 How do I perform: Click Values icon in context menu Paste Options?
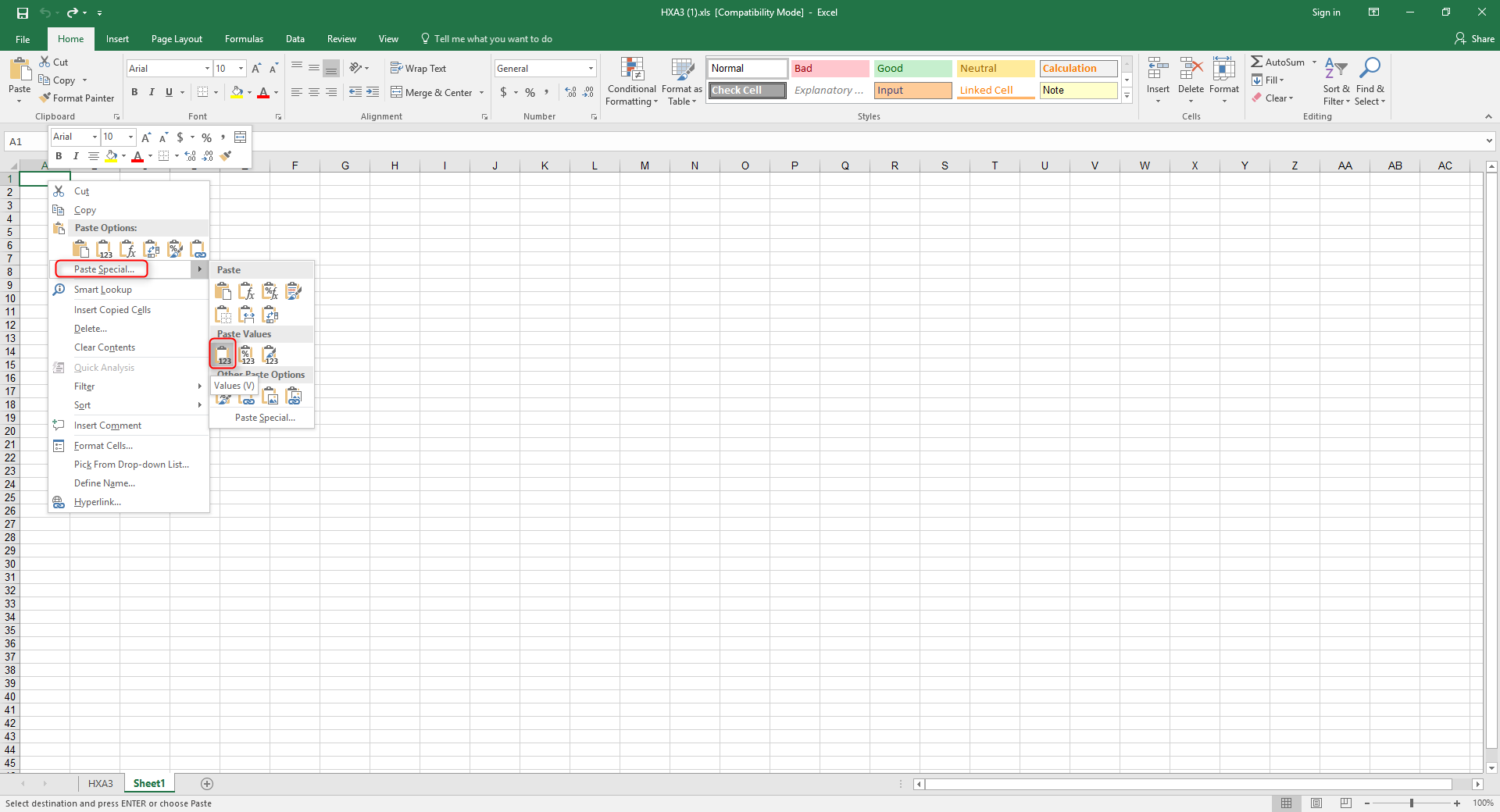105,249
